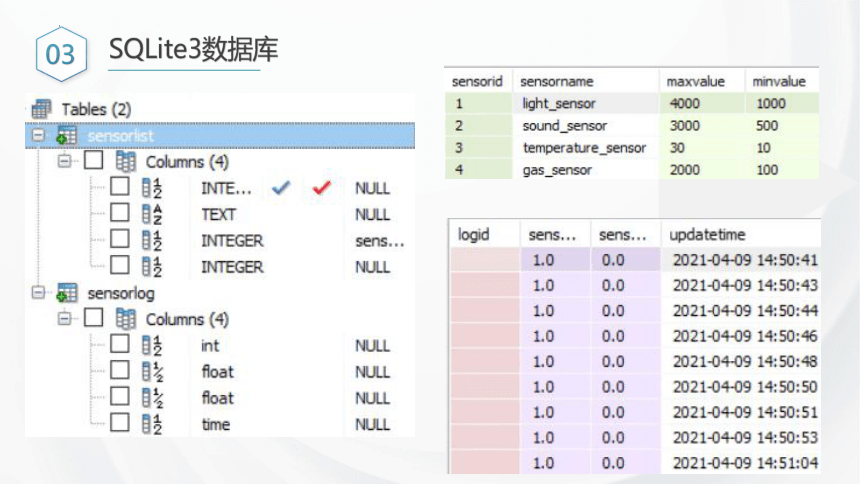This screenshot has width=860, height=484.
Task: Click the maxvalue cell 3000
Action: click(701, 126)
